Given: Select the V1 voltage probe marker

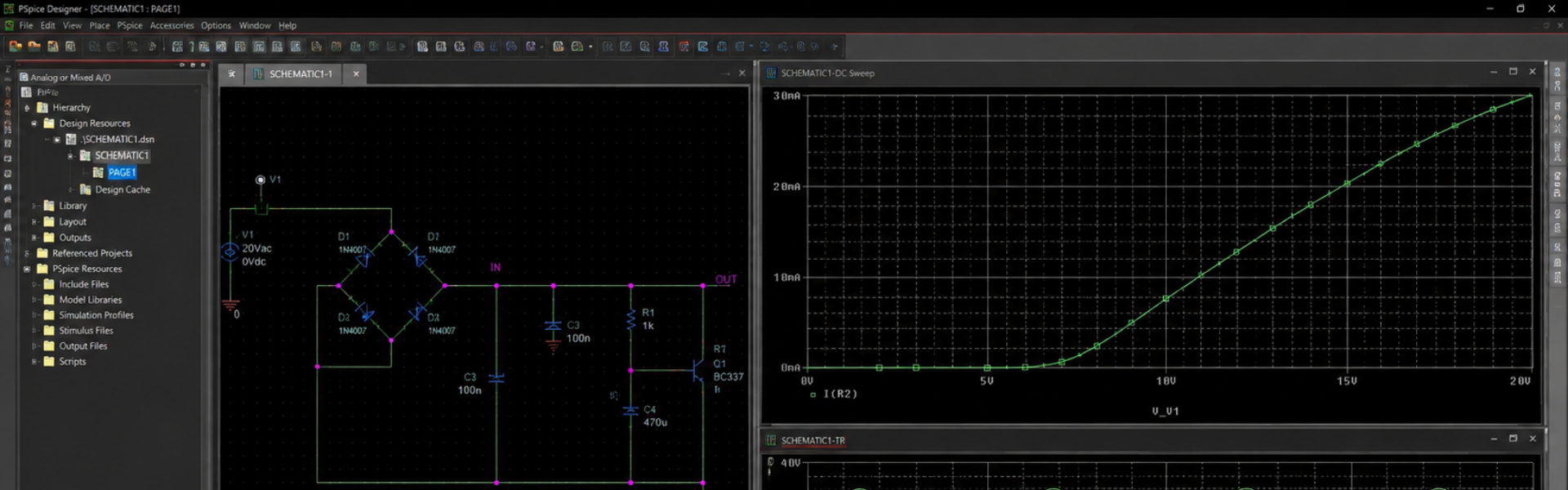Looking at the screenshot, I should coord(261,180).
